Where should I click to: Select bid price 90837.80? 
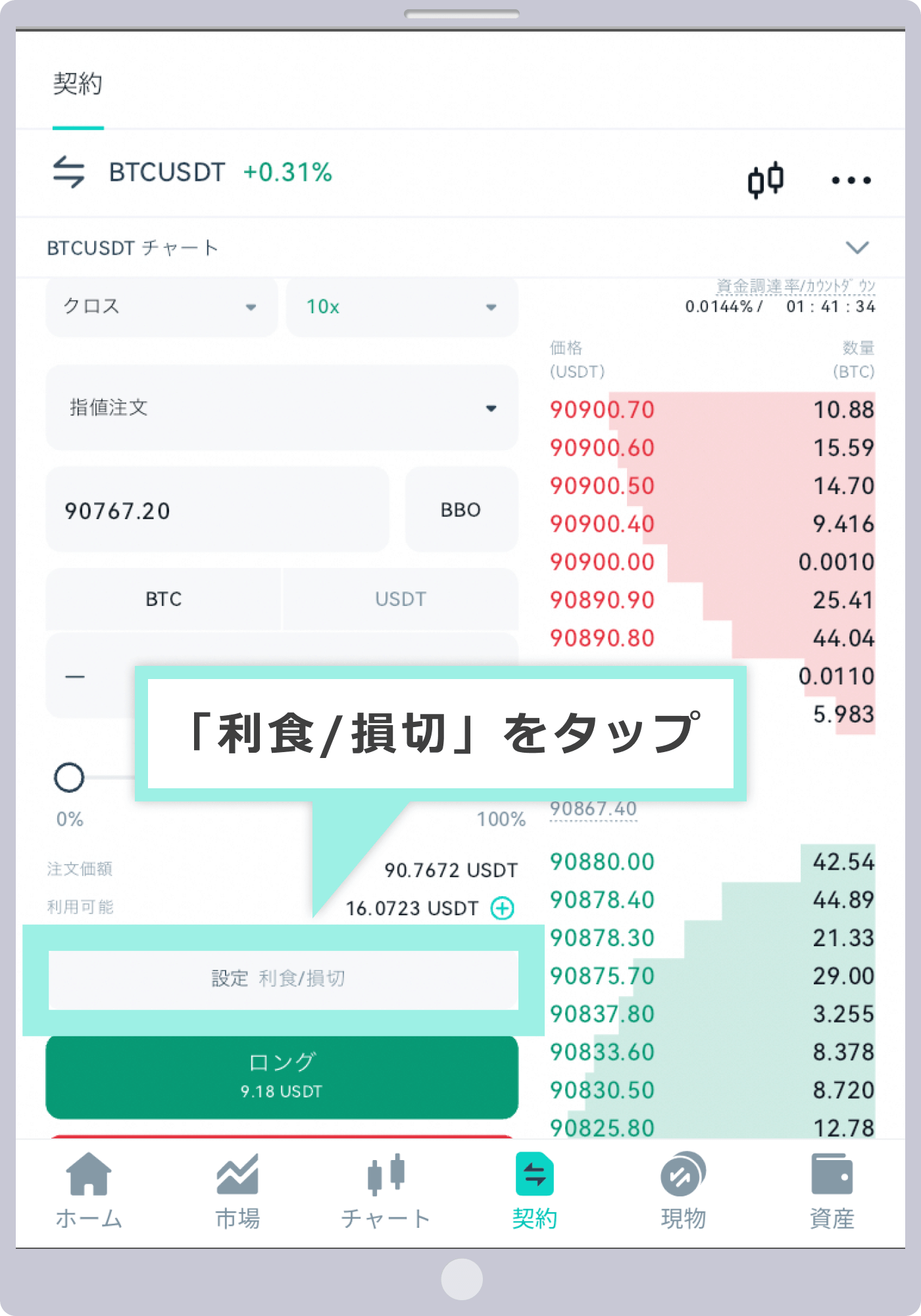pos(603,1015)
